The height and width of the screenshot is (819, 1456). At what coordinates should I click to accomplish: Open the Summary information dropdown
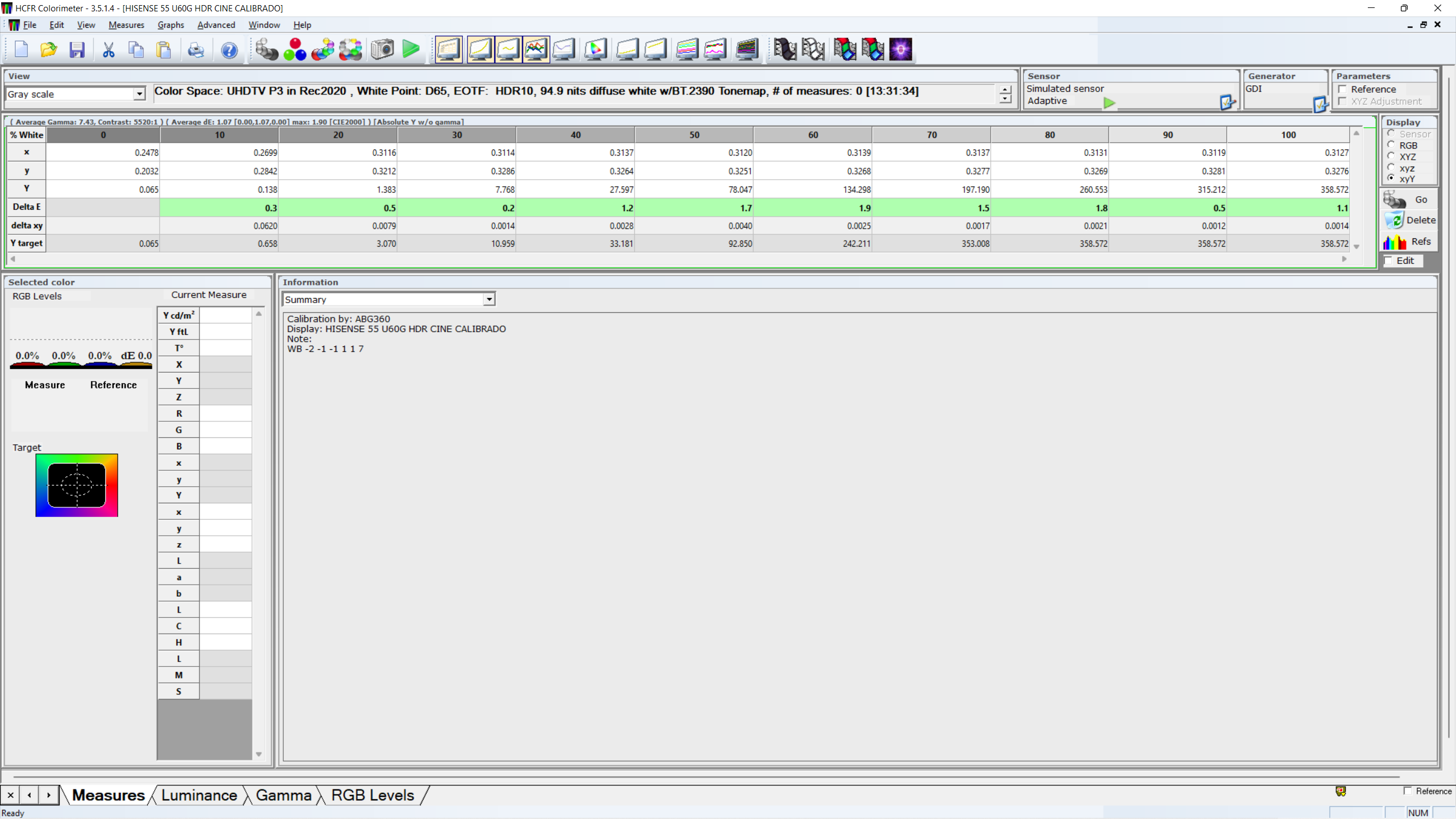[x=489, y=299]
